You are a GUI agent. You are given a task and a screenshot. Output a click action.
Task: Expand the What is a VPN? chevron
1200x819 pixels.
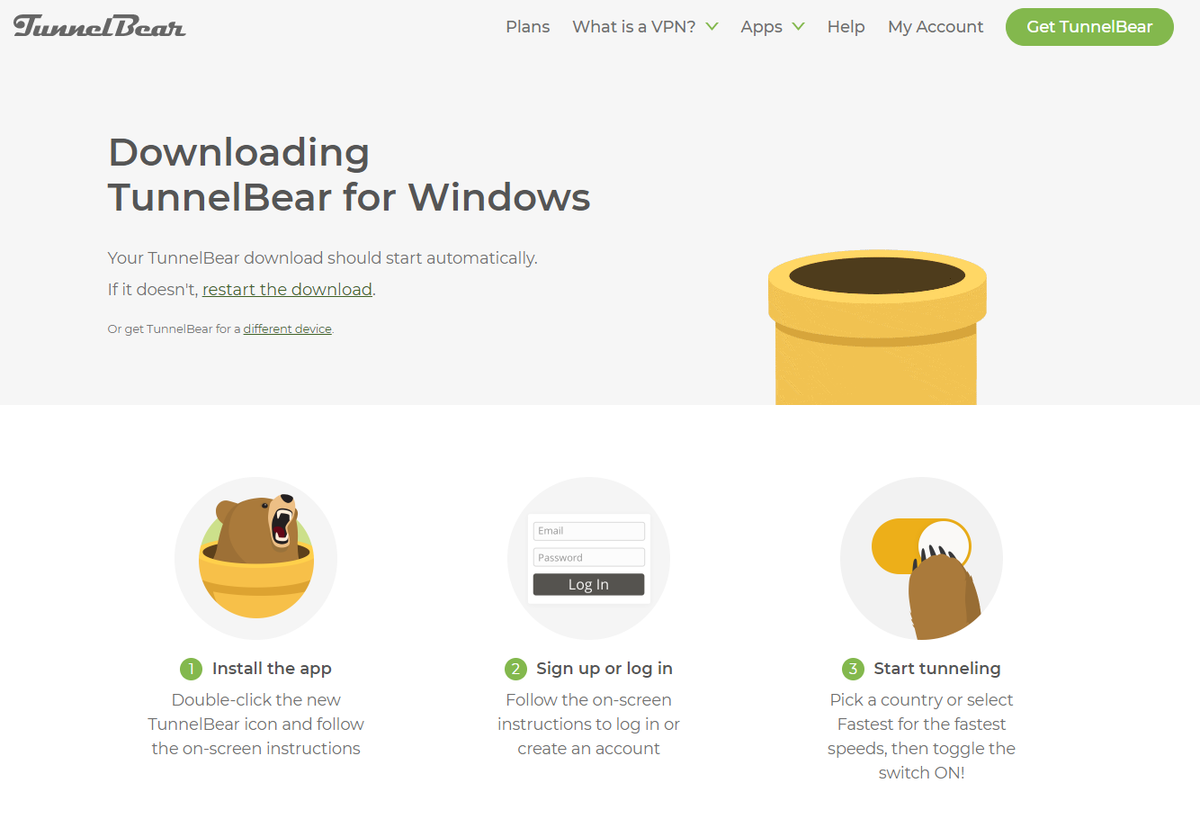[x=712, y=27]
